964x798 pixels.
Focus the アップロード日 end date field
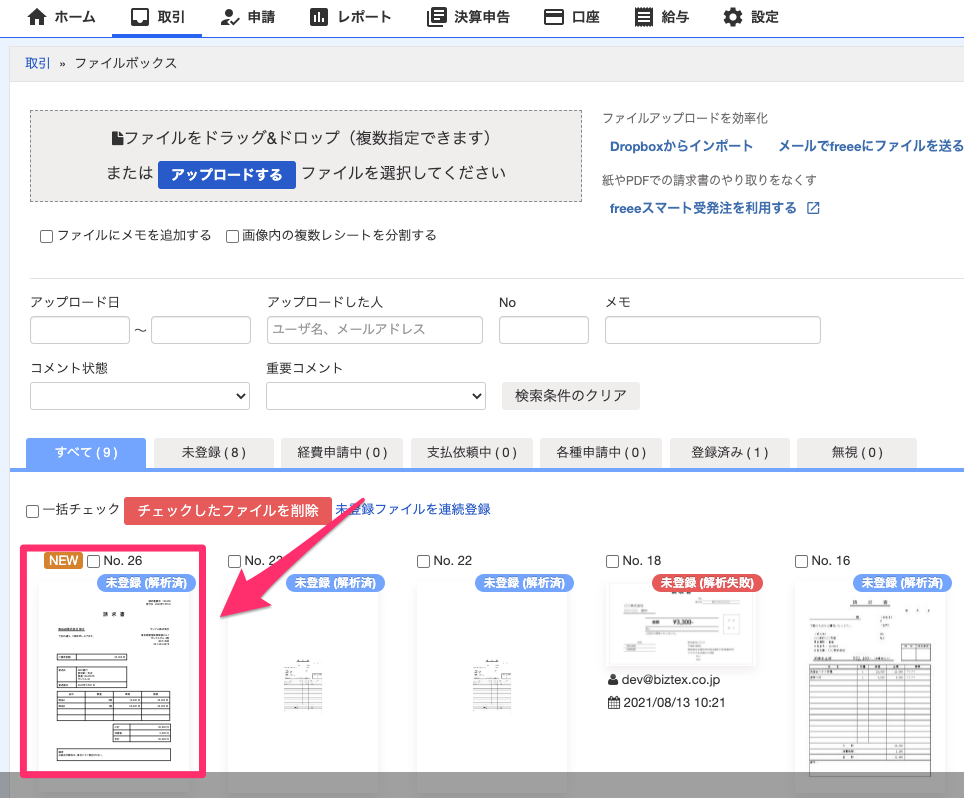(x=201, y=330)
